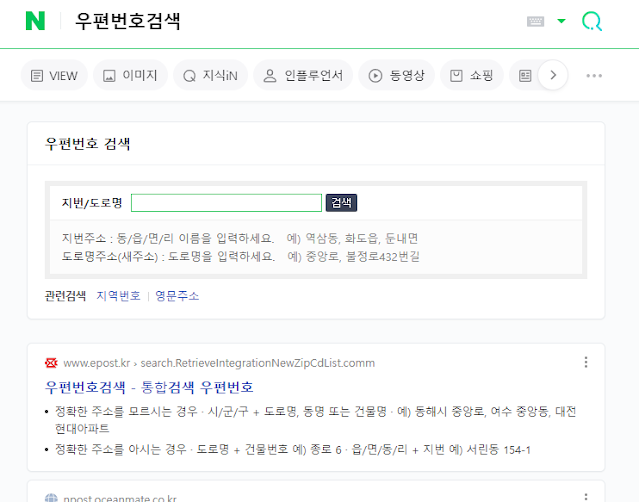Image resolution: width=639 pixels, height=502 pixels.
Task: Open the www.epost.kr URL link
Action: click(219, 363)
